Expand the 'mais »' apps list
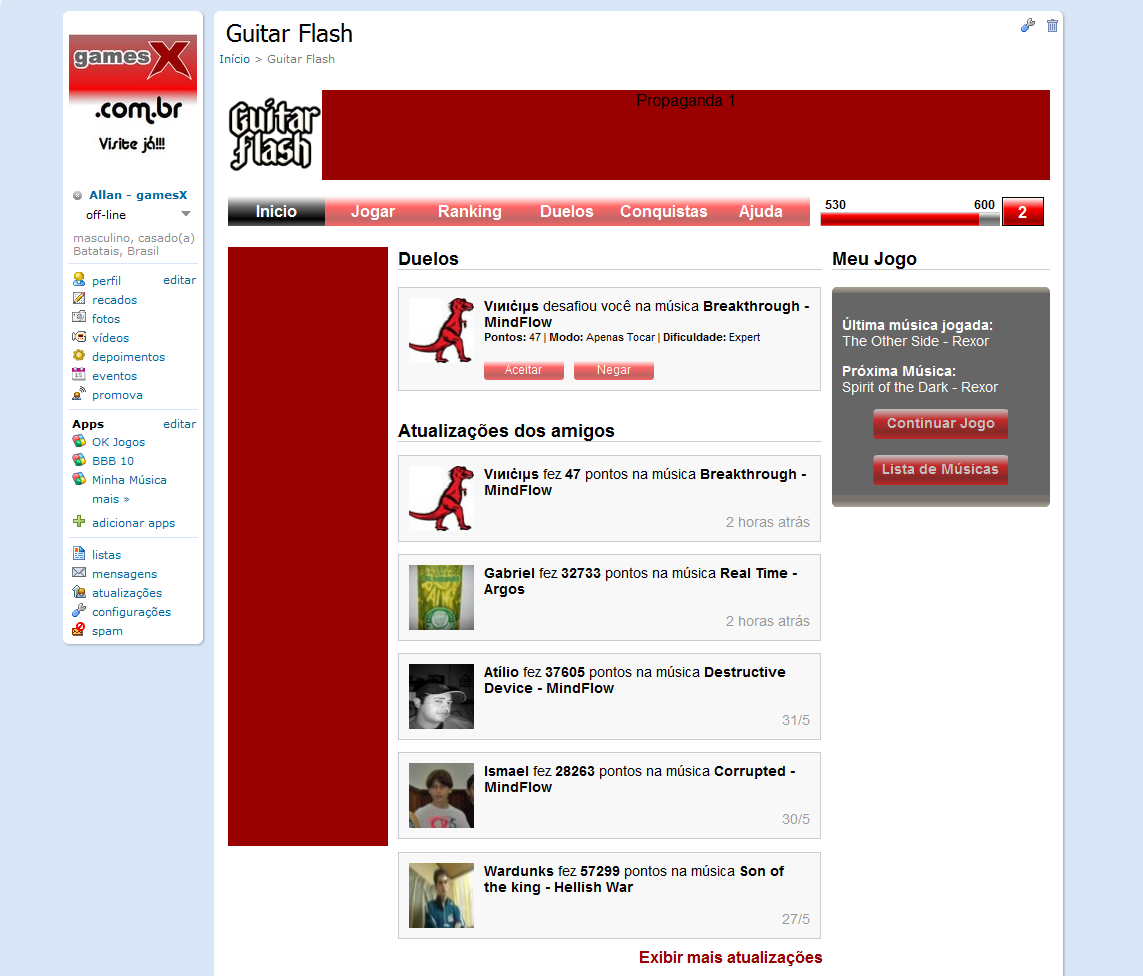This screenshot has height=976, width=1143. tap(111, 499)
